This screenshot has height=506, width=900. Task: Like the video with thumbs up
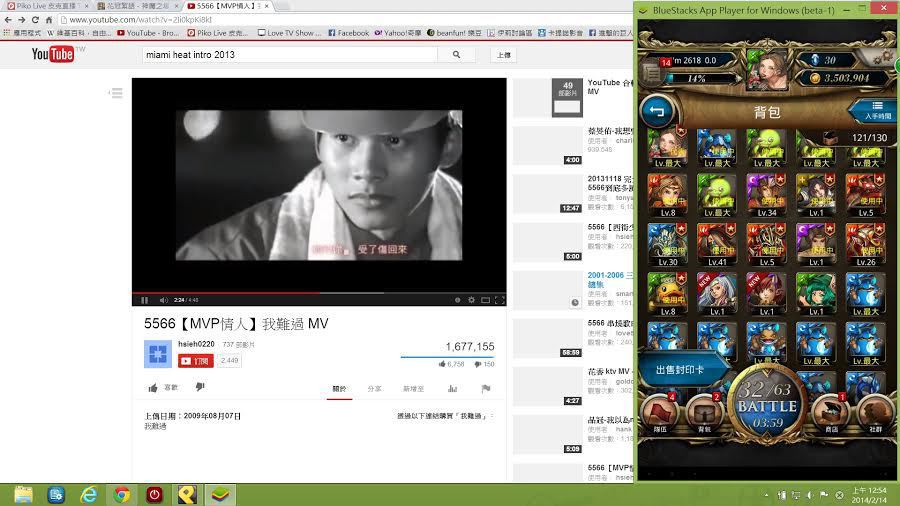[x=153, y=388]
